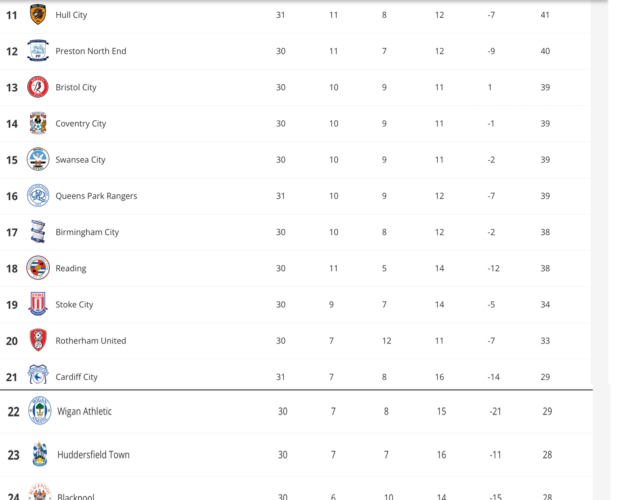Click the Stoke City badge icon
Viewport: 625px width, 500px height.
tap(38, 304)
